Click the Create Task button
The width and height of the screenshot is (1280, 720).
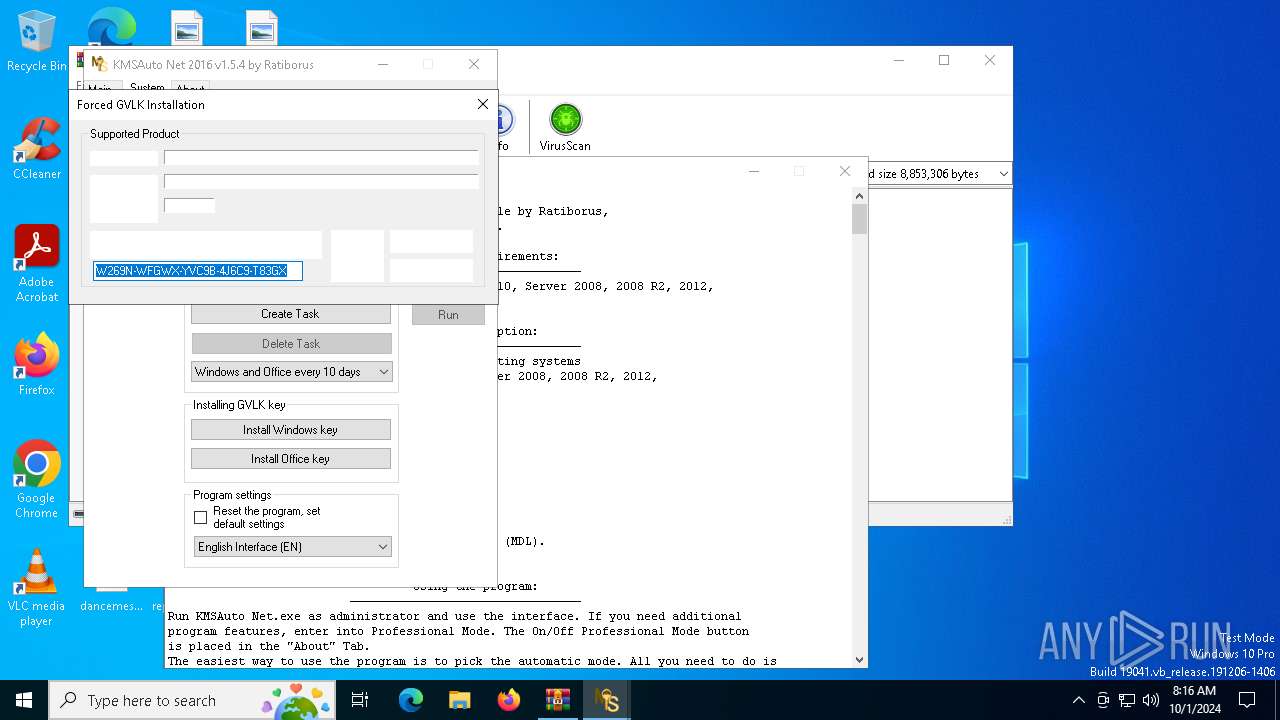(291, 314)
